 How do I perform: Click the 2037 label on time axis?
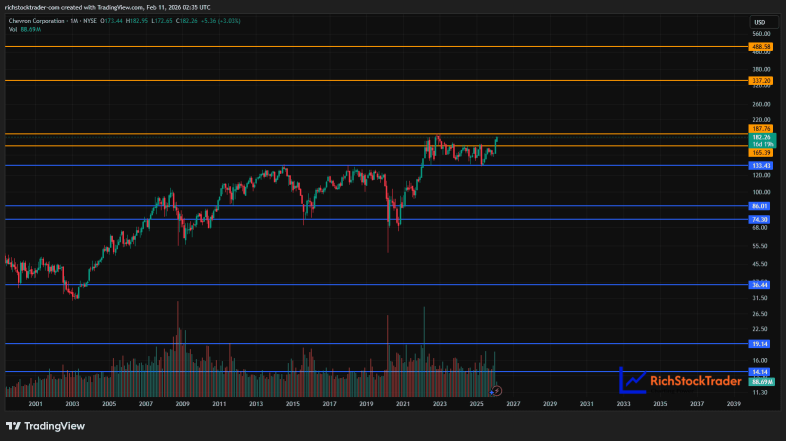click(x=697, y=404)
